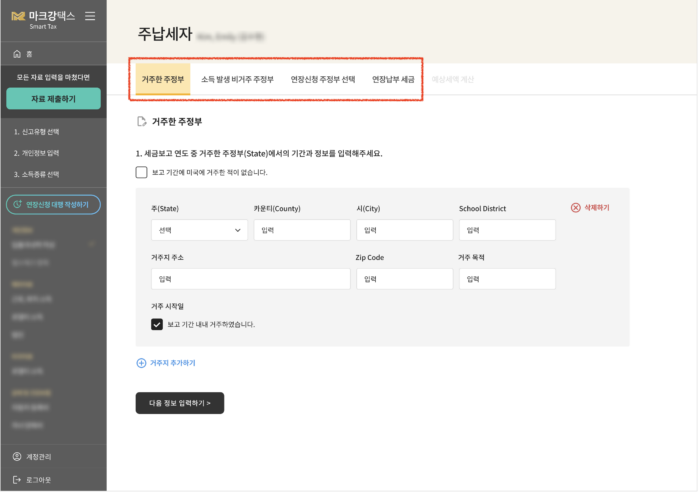Viewport: 700px width, 493px height.
Task: Open the 주(State) 선택 dropdown
Action: click(199, 230)
